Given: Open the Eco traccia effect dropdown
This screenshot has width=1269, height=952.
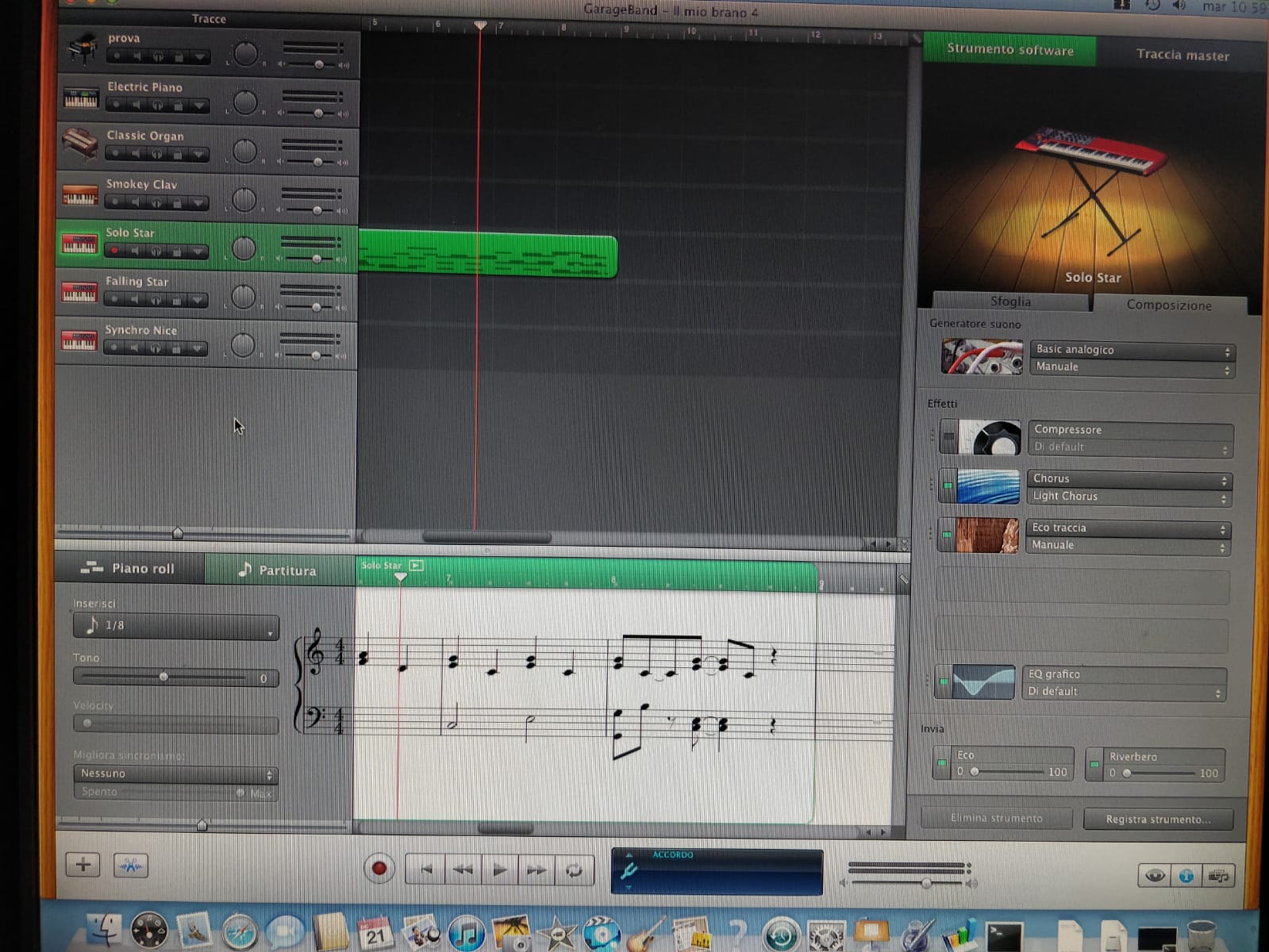Looking at the screenshot, I should point(1129,528).
